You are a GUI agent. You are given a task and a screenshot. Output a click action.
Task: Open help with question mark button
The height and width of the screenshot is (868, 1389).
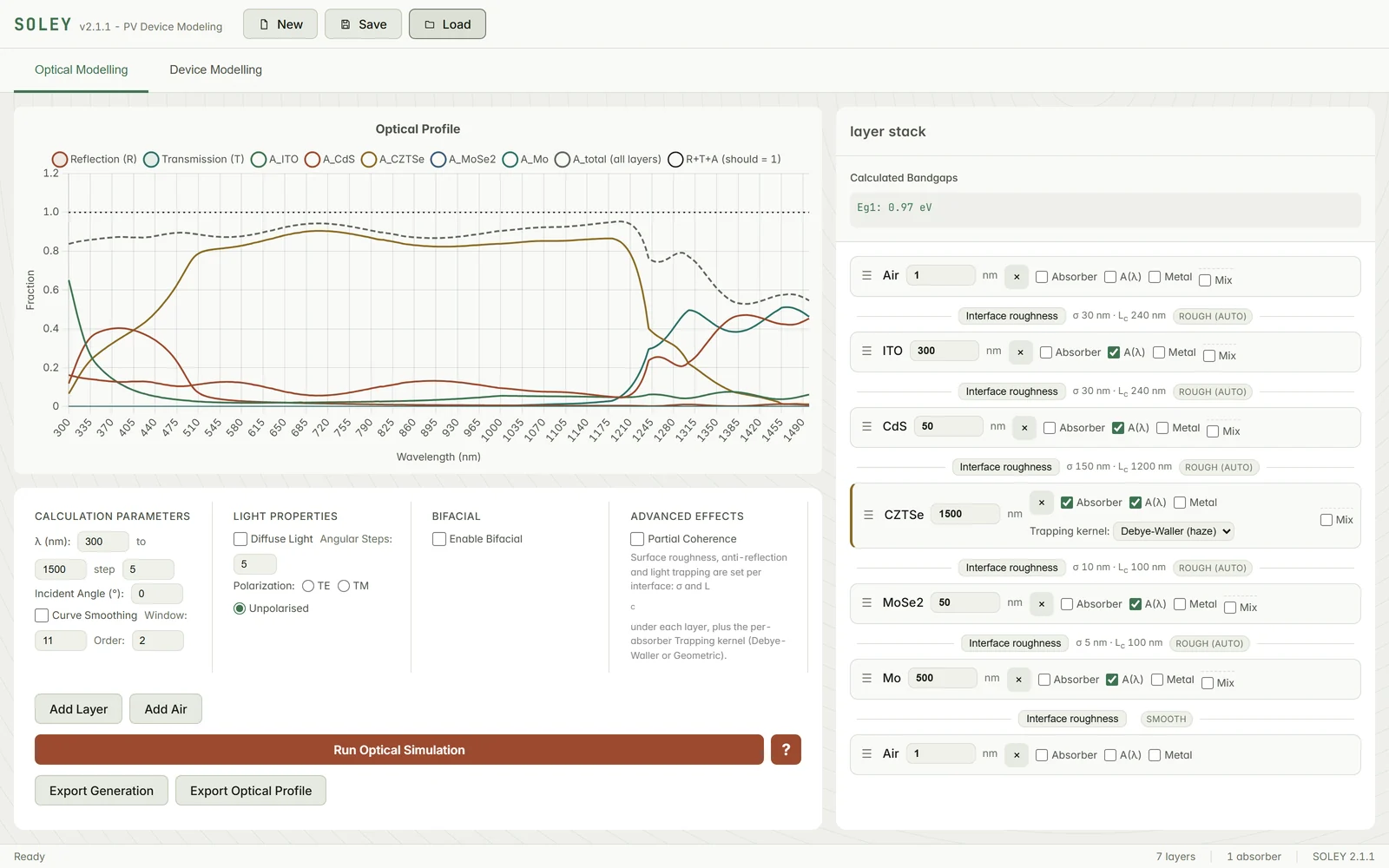(786, 750)
